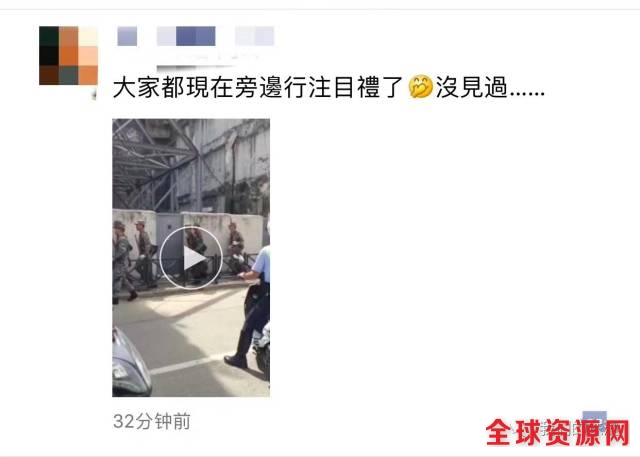The height and width of the screenshot is (457, 640).
Task: Click the first blurred block of the username
Action: (127, 36)
